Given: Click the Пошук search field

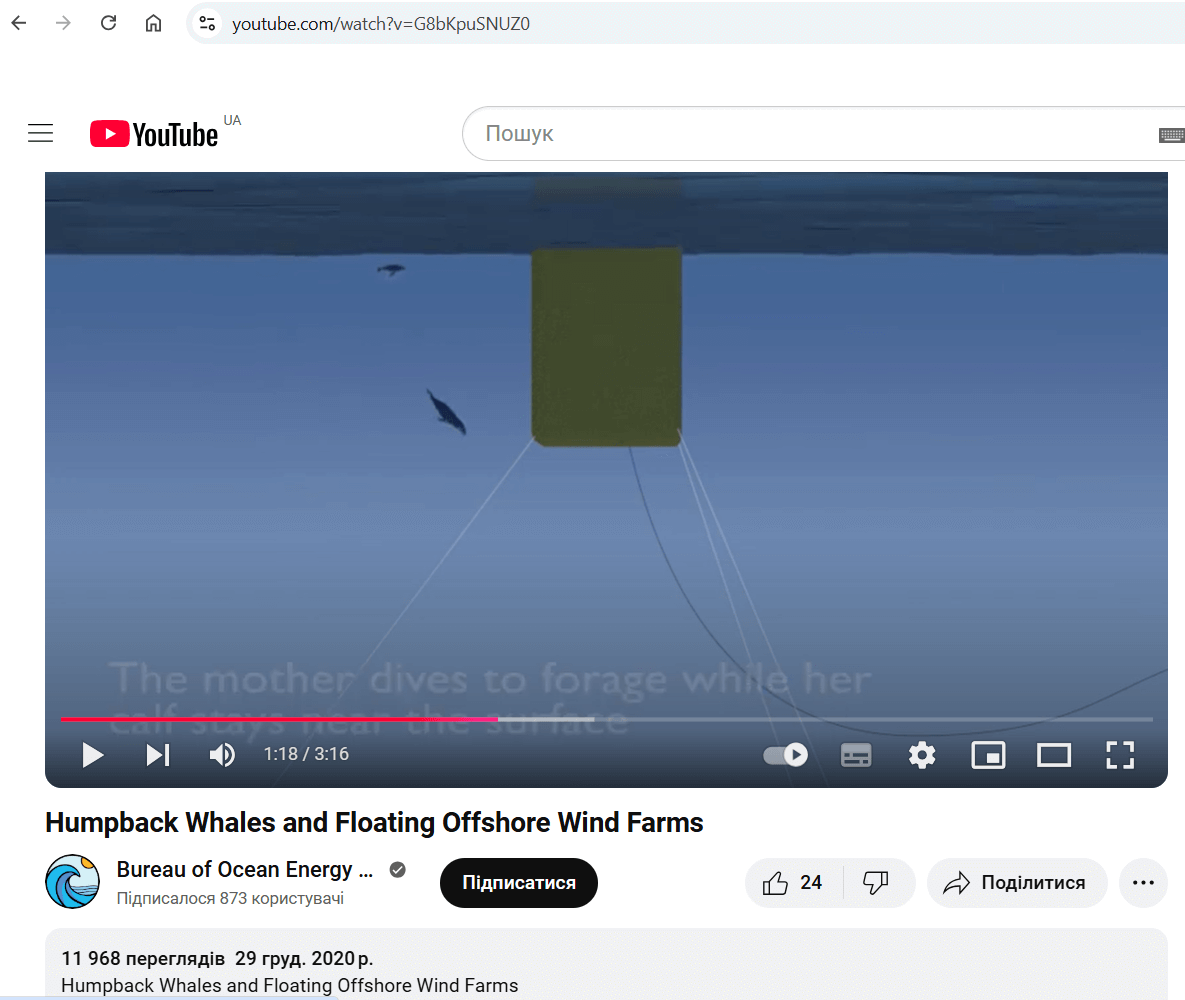Looking at the screenshot, I should click(800, 134).
